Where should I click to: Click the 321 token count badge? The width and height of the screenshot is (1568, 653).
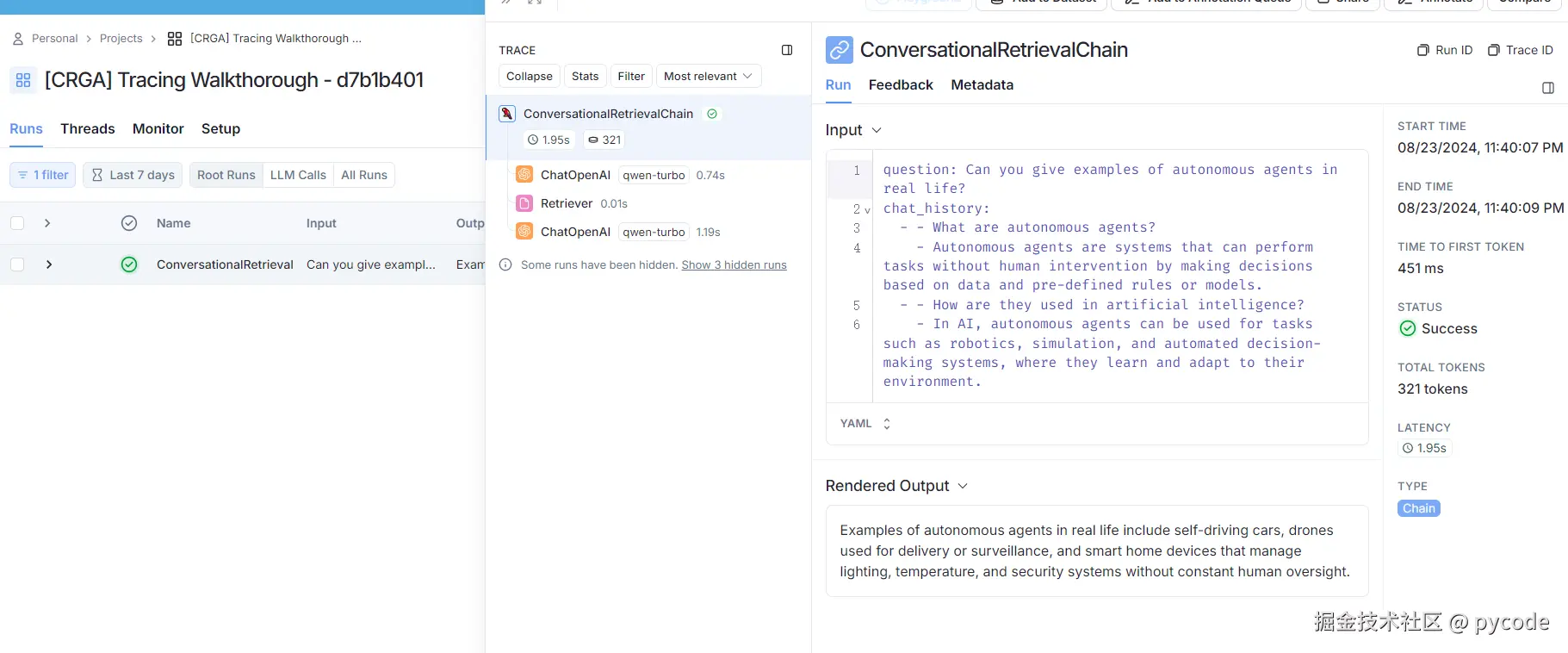(604, 140)
